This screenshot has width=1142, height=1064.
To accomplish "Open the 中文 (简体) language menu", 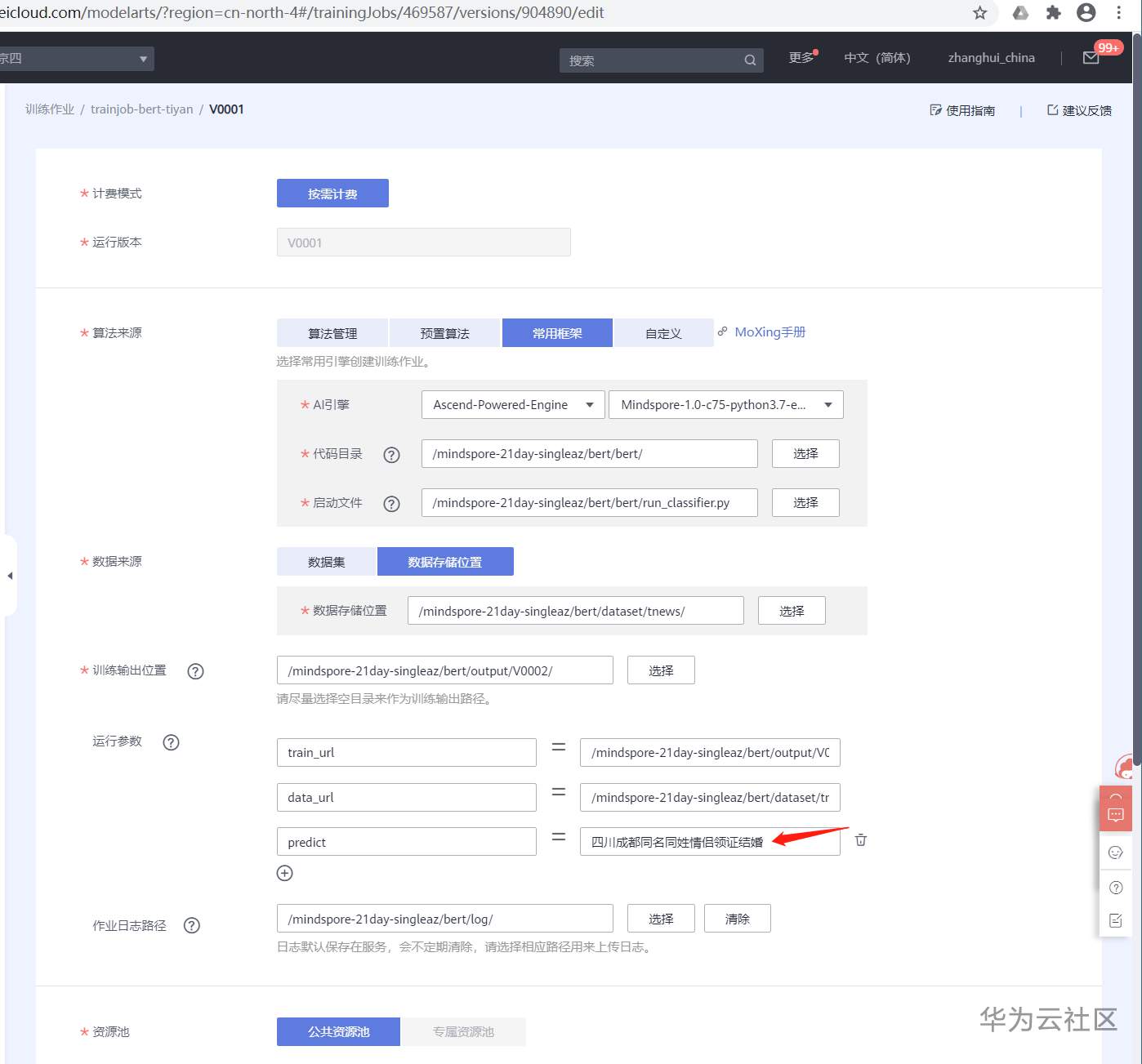I will (x=877, y=58).
